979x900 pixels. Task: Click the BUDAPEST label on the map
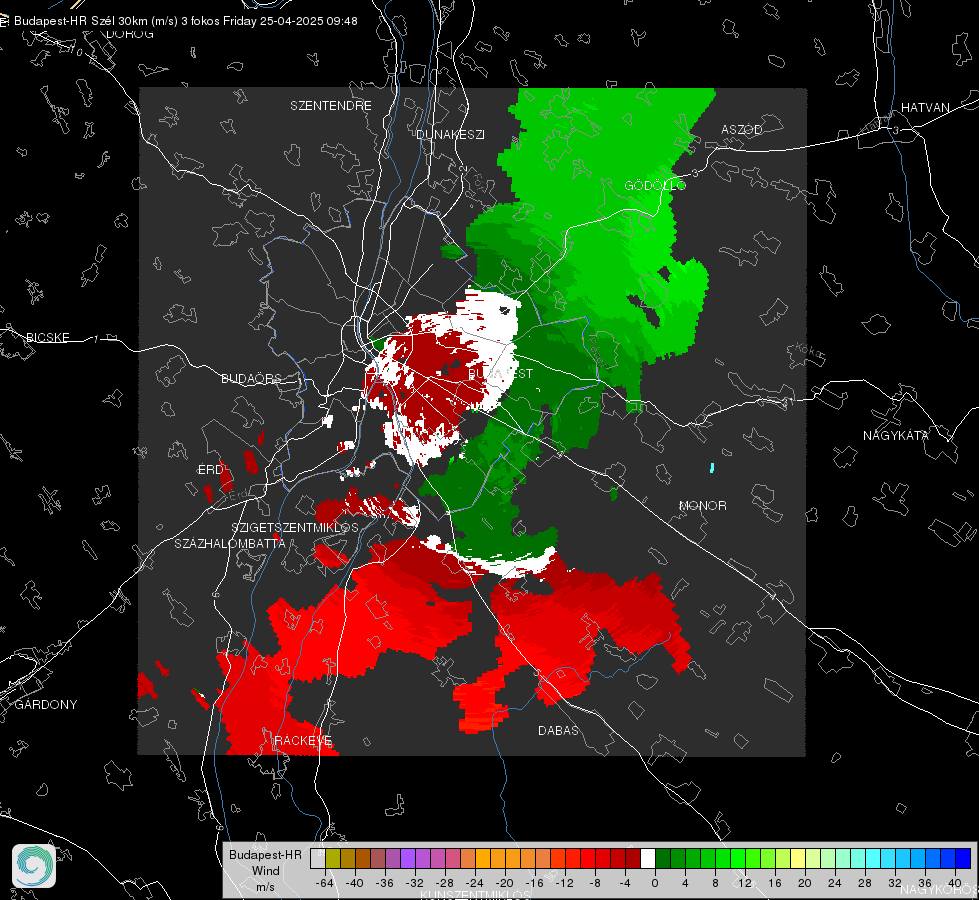[500, 373]
